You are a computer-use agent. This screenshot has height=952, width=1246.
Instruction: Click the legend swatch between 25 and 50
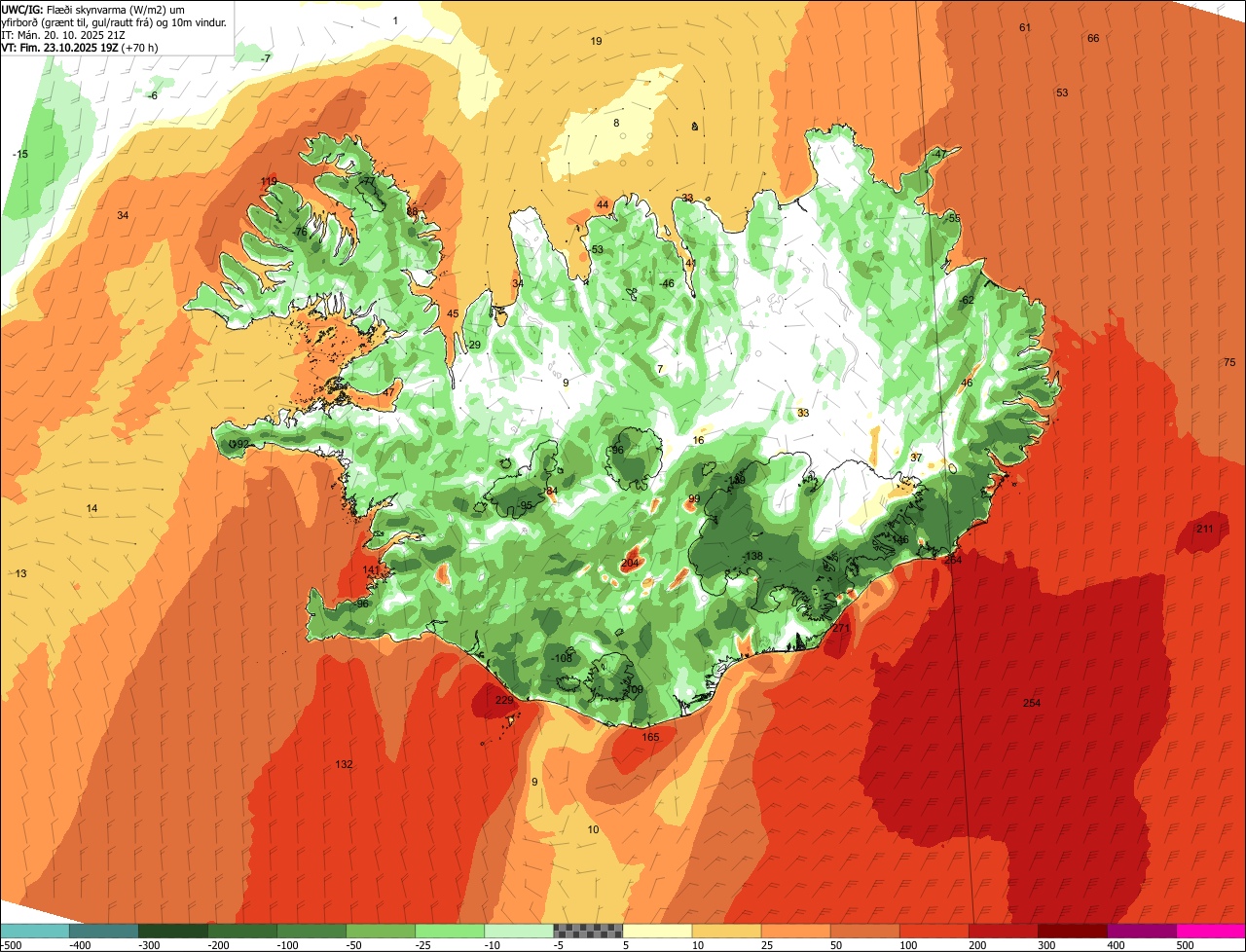(795, 930)
